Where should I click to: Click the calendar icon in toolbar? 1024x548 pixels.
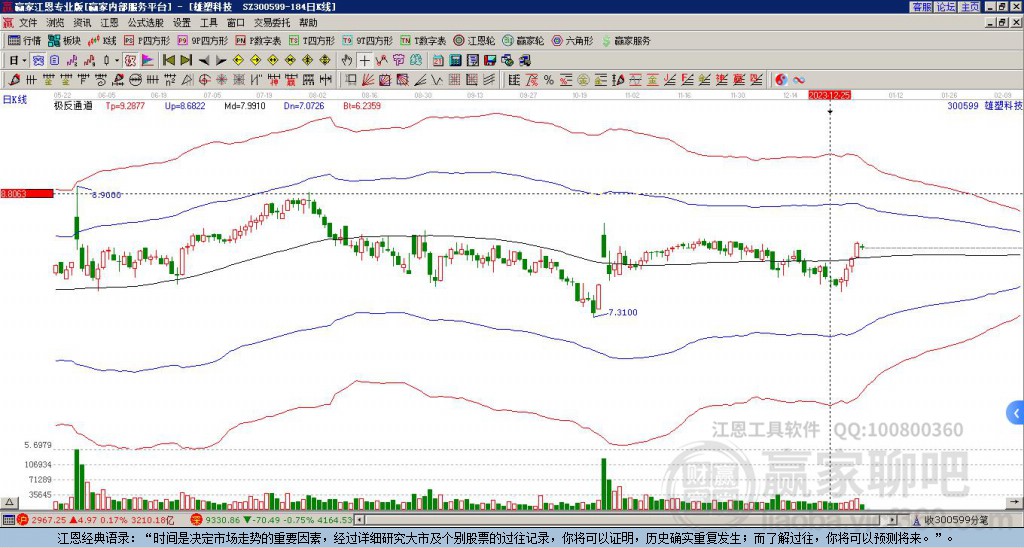click(438, 61)
